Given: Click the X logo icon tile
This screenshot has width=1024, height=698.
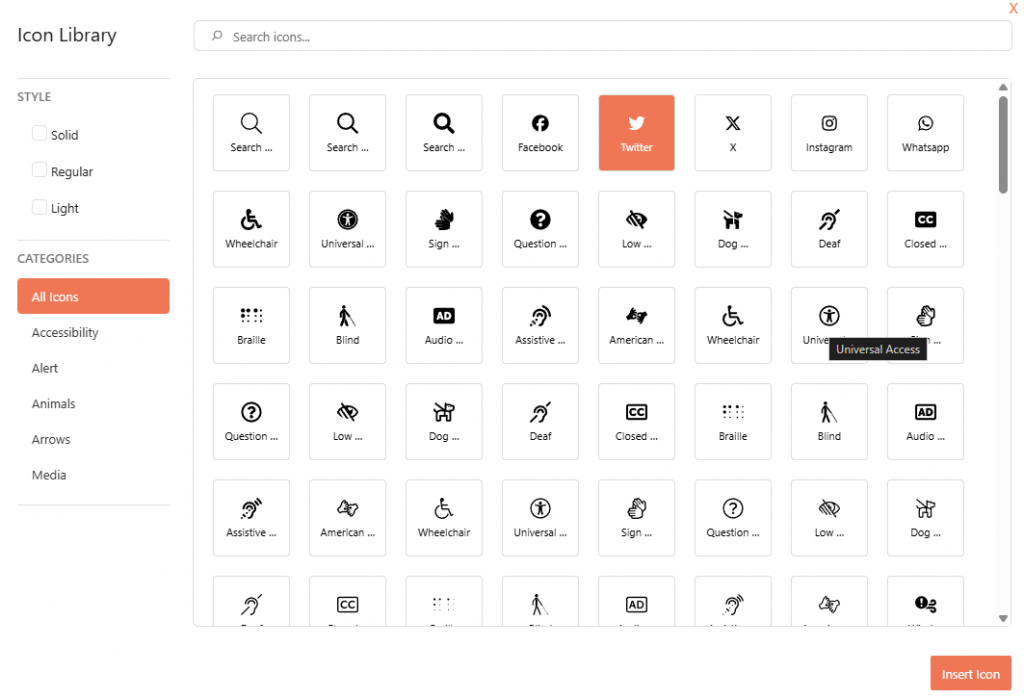Looking at the screenshot, I should pos(733,133).
